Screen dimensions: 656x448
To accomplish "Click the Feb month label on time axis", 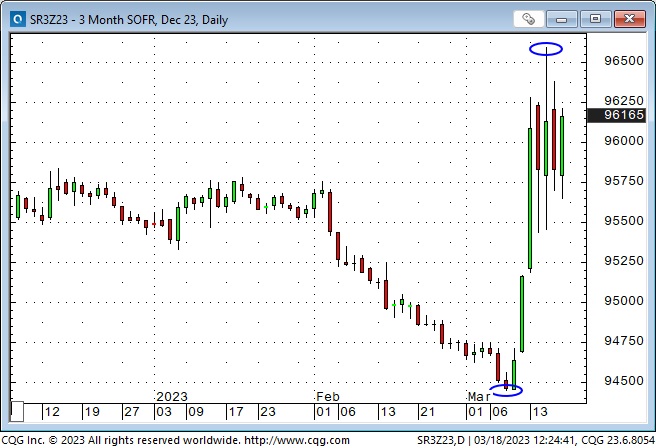I will [328, 397].
